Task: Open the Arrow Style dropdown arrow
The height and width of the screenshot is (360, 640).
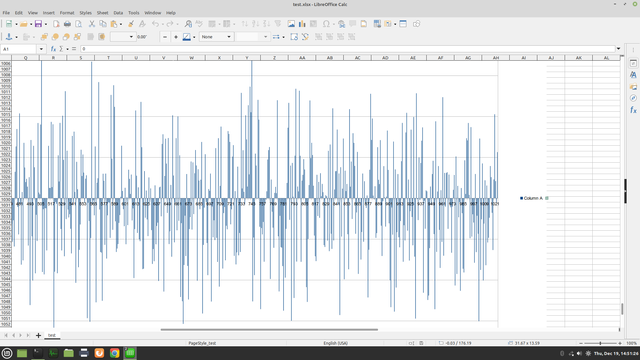Action: tap(283, 37)
